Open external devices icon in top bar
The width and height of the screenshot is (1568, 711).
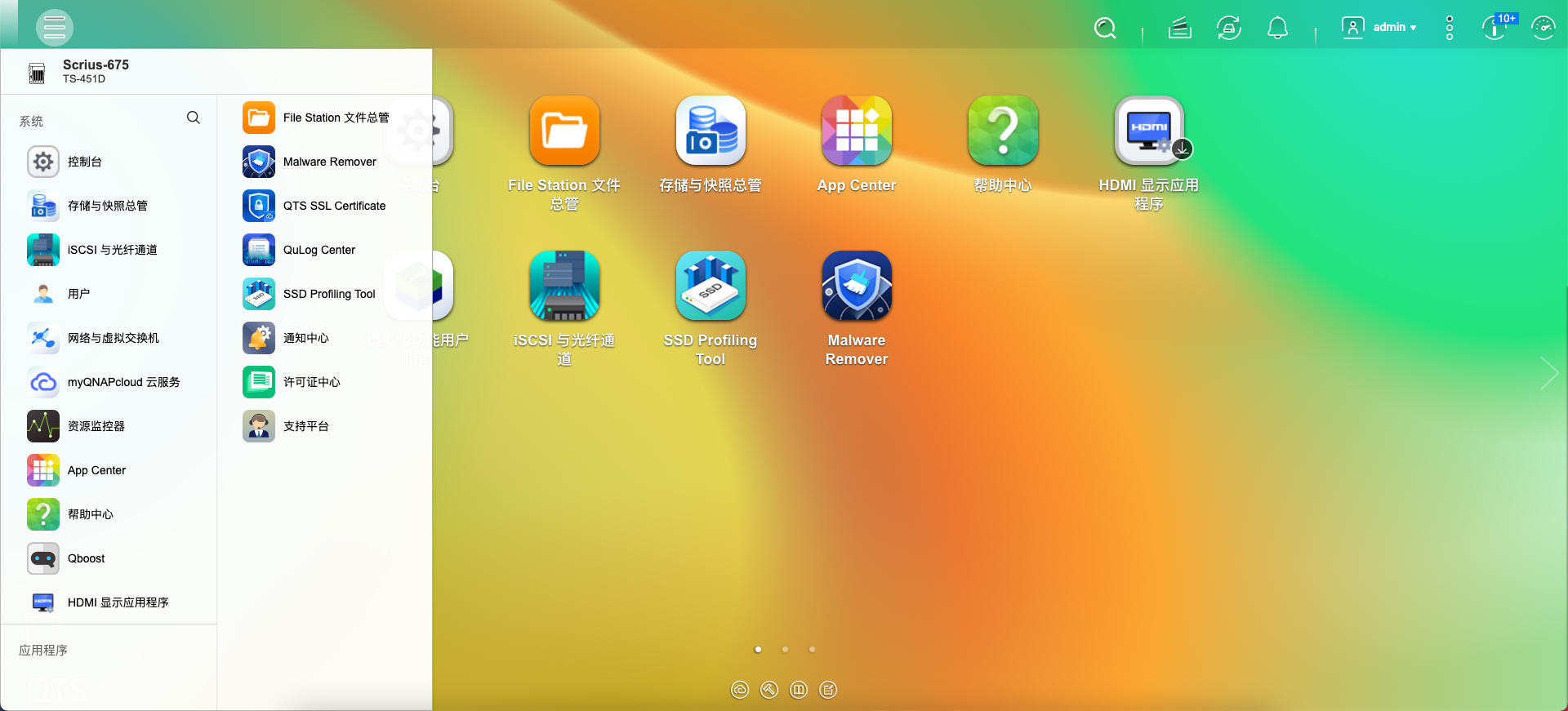click(x=1228, y=29)
